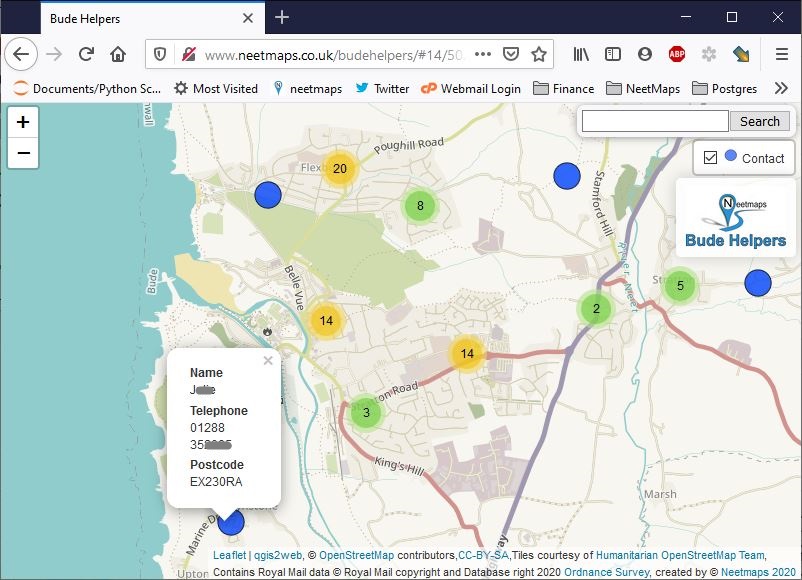The width and height of the screenshot is (802, 580).
Task: Reload the current page
Action: pos(86,54)
